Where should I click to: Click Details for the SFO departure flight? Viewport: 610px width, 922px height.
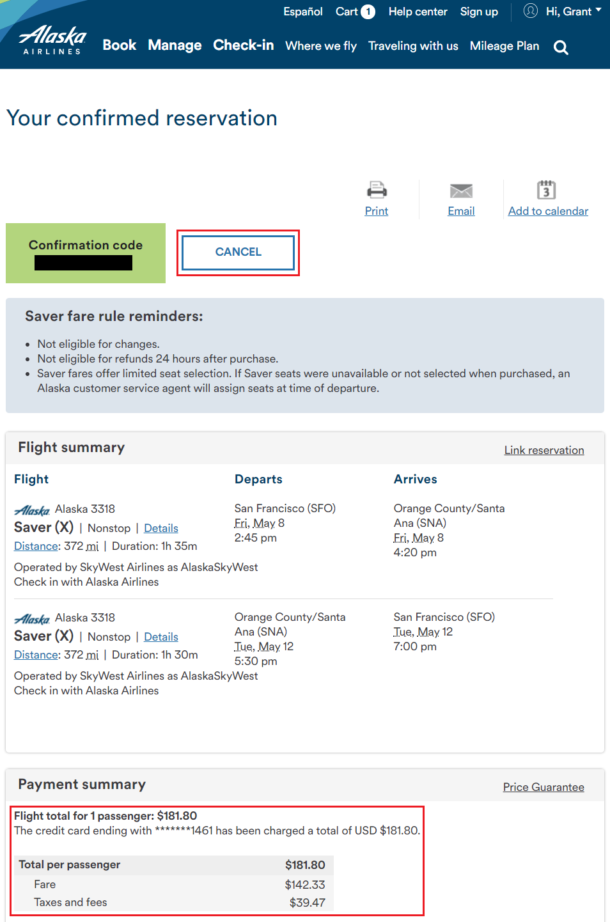[x=161, y=527]
